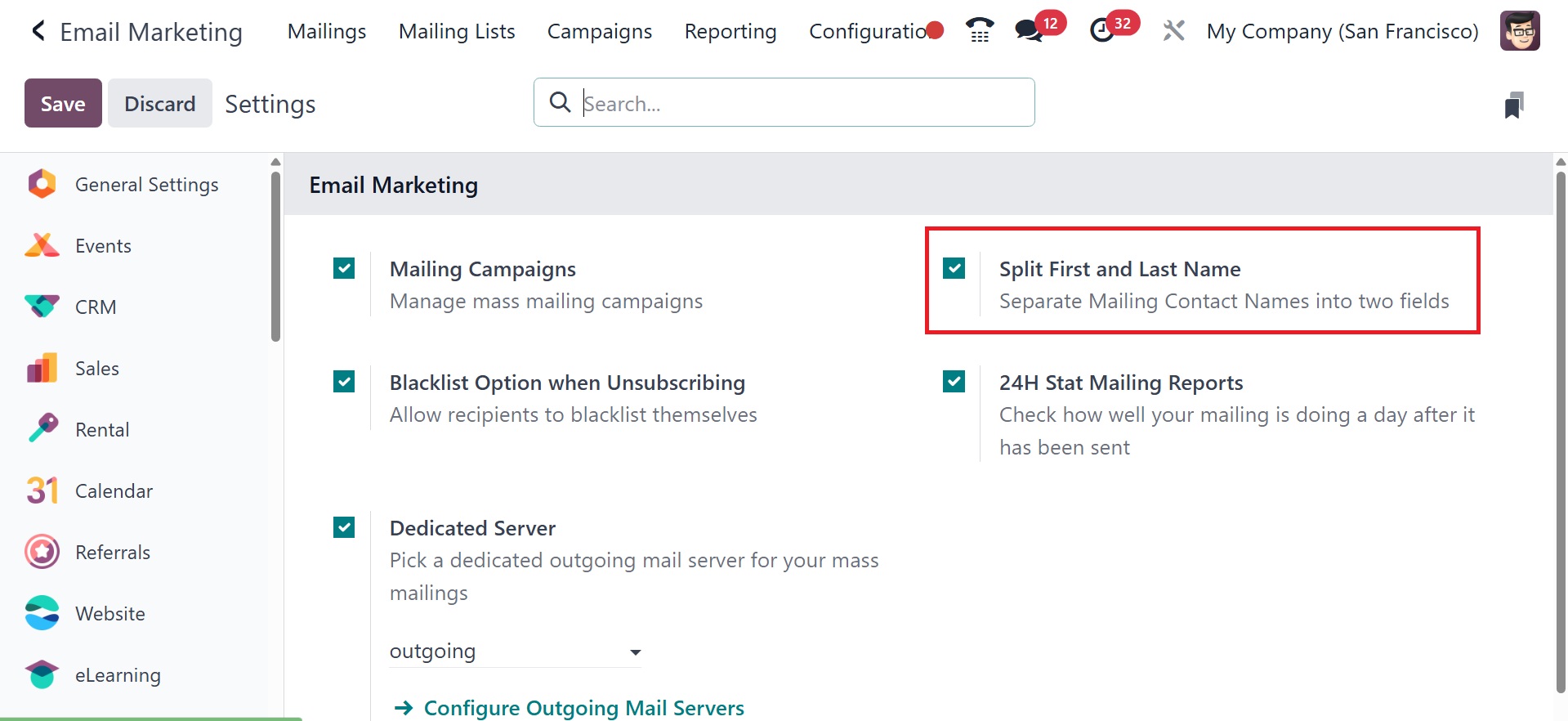Open the activities clock icon
This screenshot has height=721, width=1568.
pos(1102,31)
